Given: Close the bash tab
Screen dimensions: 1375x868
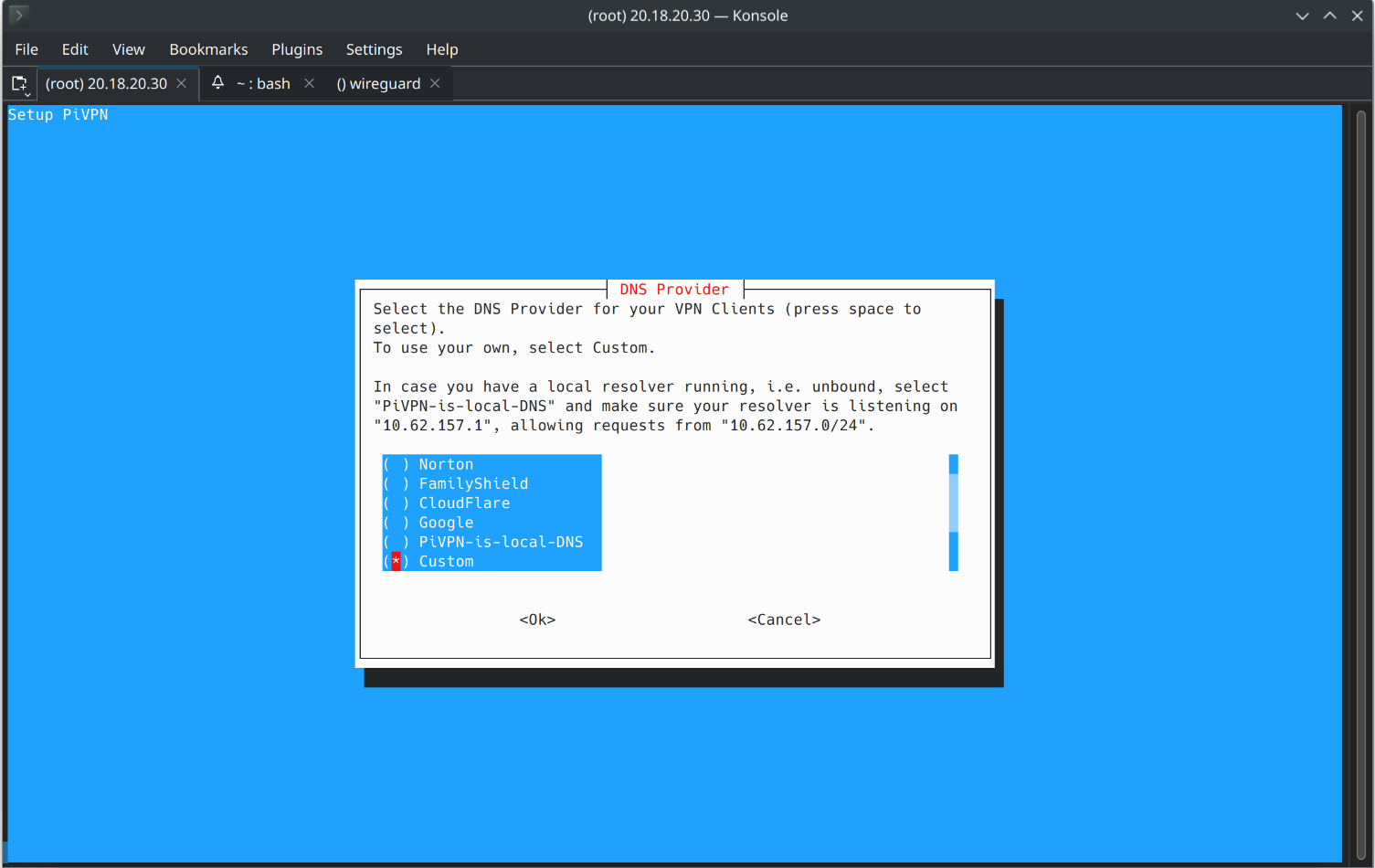Looking at the screenshot, I should point(310,83).
